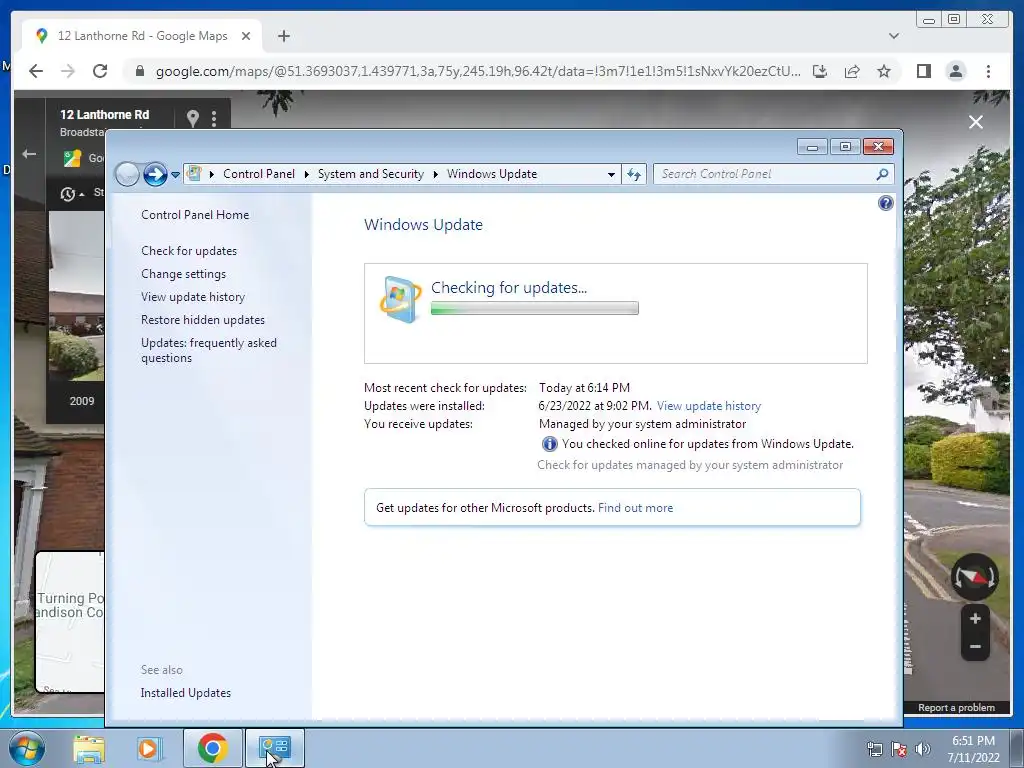This screenshot has width=1024, height=768.
Task: Click Chrome forward button
Action: pos(68,71)
